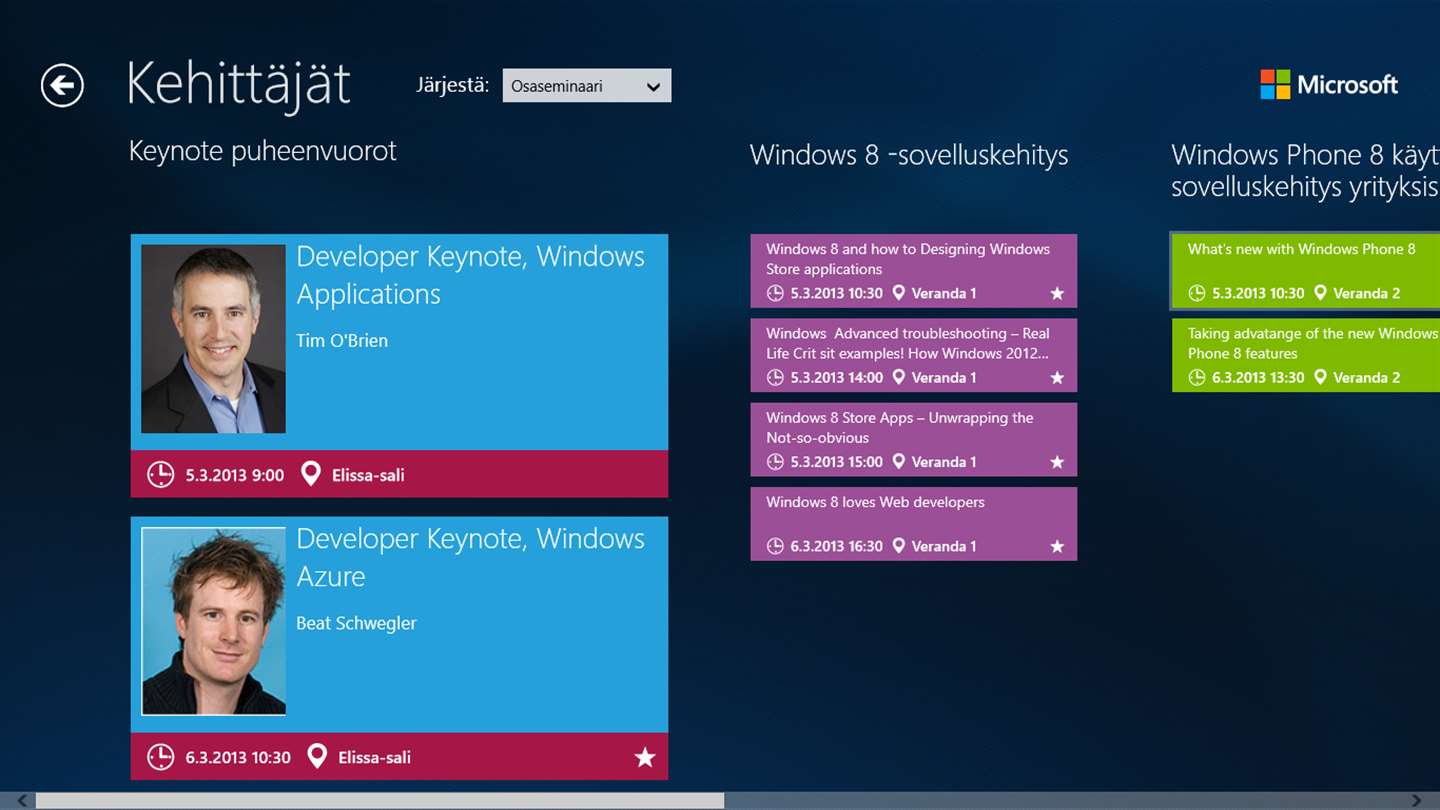Click the clock icon beside 6.3.2013 16:30

pyautogui.click(x=775, y=546)
